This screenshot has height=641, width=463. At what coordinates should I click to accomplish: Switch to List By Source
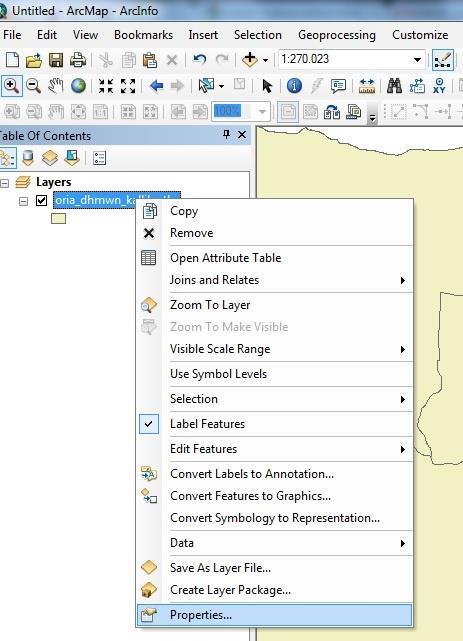(28, 158)
